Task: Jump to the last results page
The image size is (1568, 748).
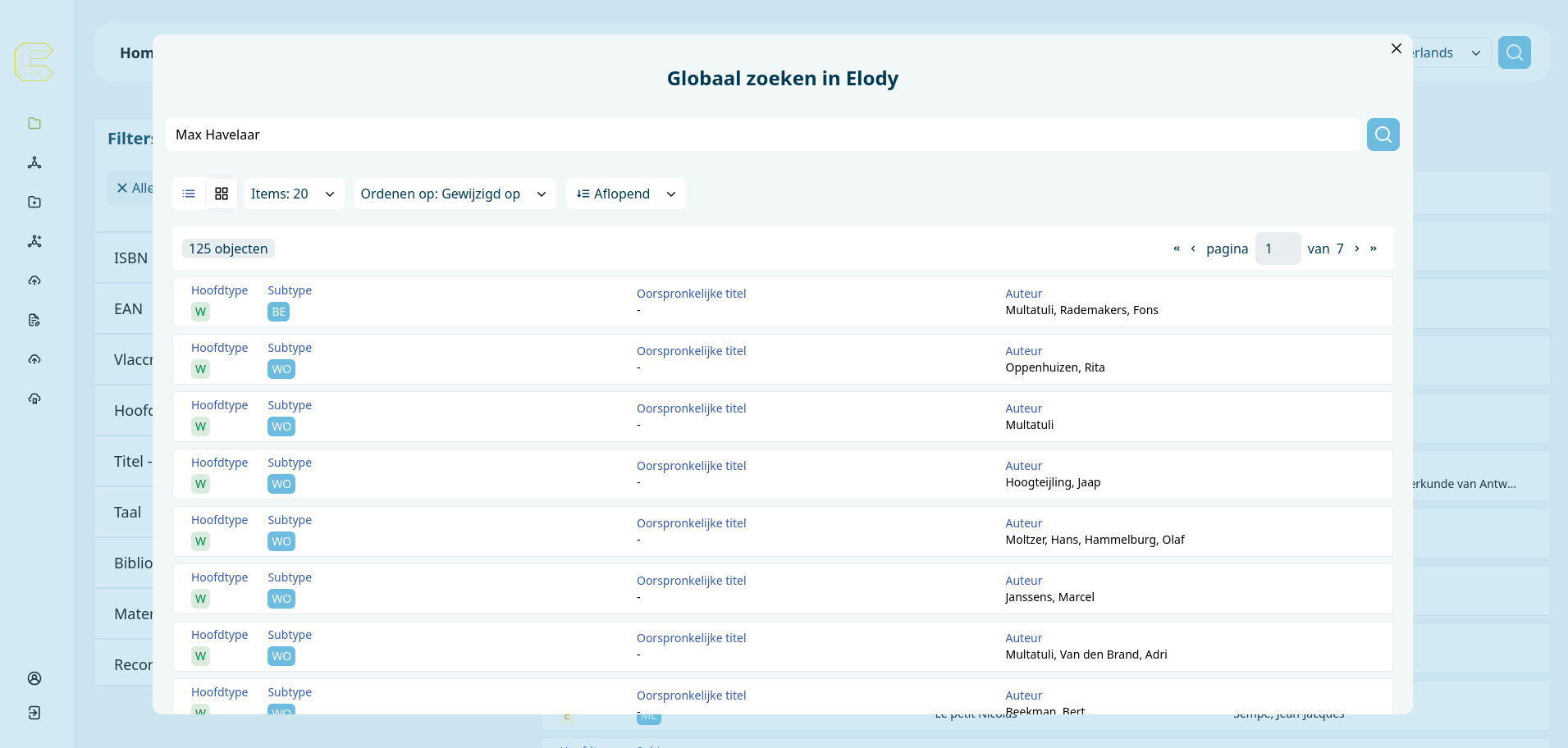Action: coord(1374,249)
